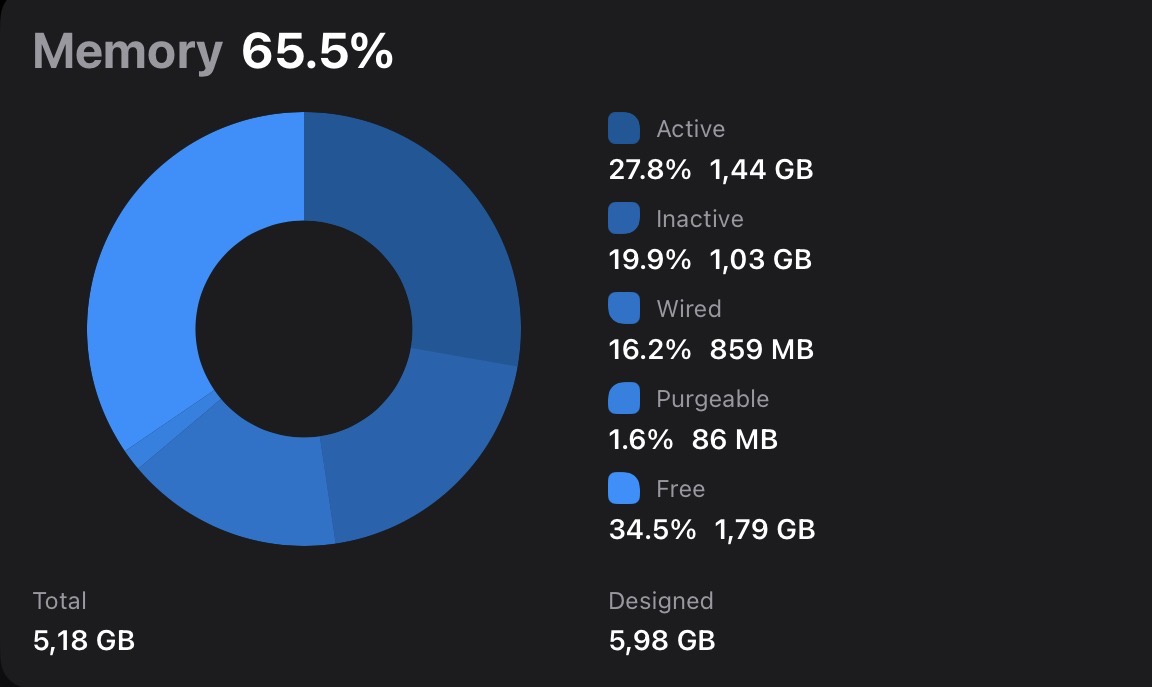Select the Wired label in legend
This screenshot has height=687, width=1152.
point(688,309)
